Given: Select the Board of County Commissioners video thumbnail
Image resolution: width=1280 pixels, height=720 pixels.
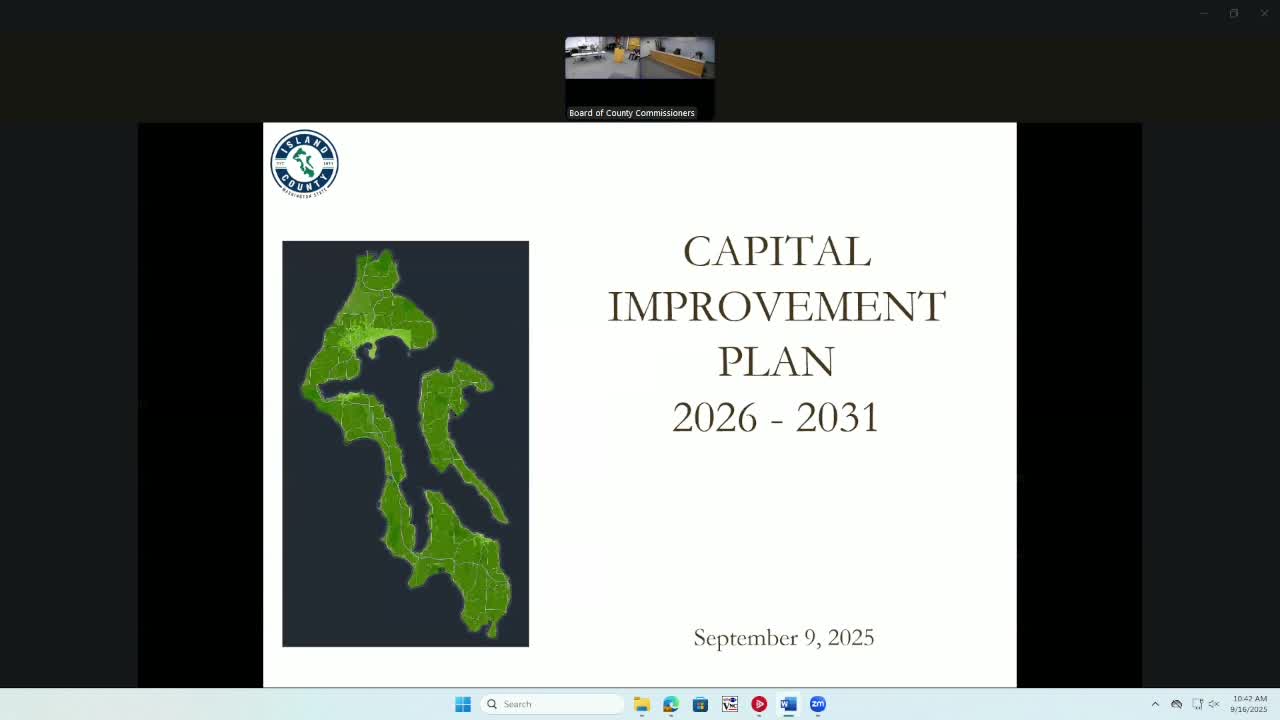Looking at the screenshot, I should tap(639, 58).
